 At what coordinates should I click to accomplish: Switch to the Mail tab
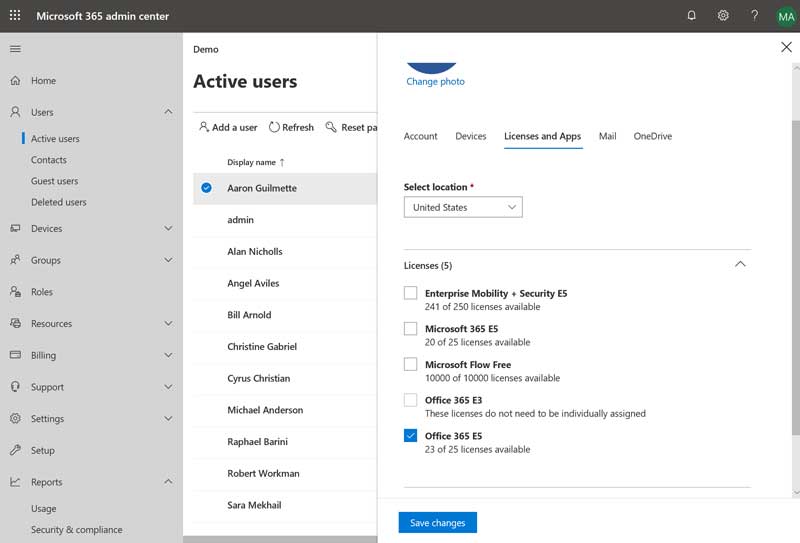607,136
